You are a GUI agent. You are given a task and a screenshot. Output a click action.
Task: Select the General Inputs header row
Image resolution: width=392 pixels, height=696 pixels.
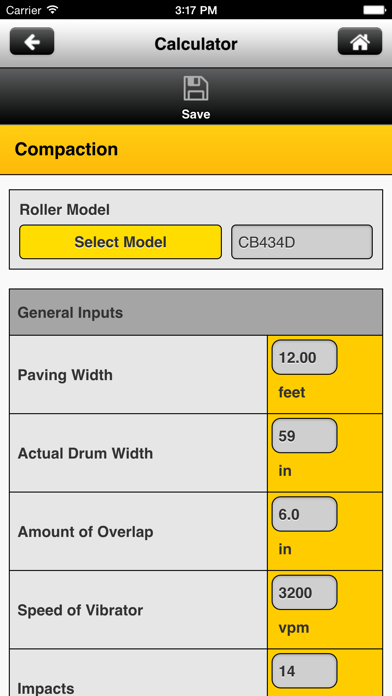(196, 312)
